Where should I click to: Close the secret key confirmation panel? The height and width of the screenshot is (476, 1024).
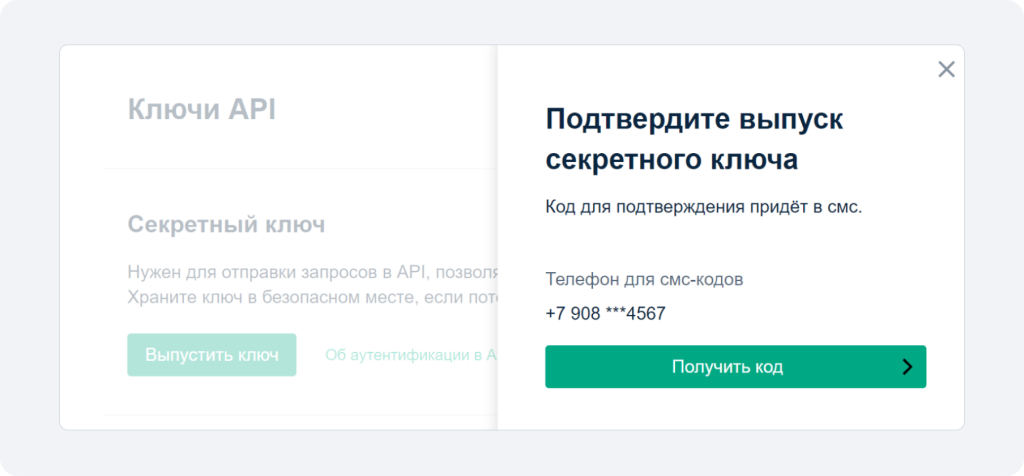946,69
